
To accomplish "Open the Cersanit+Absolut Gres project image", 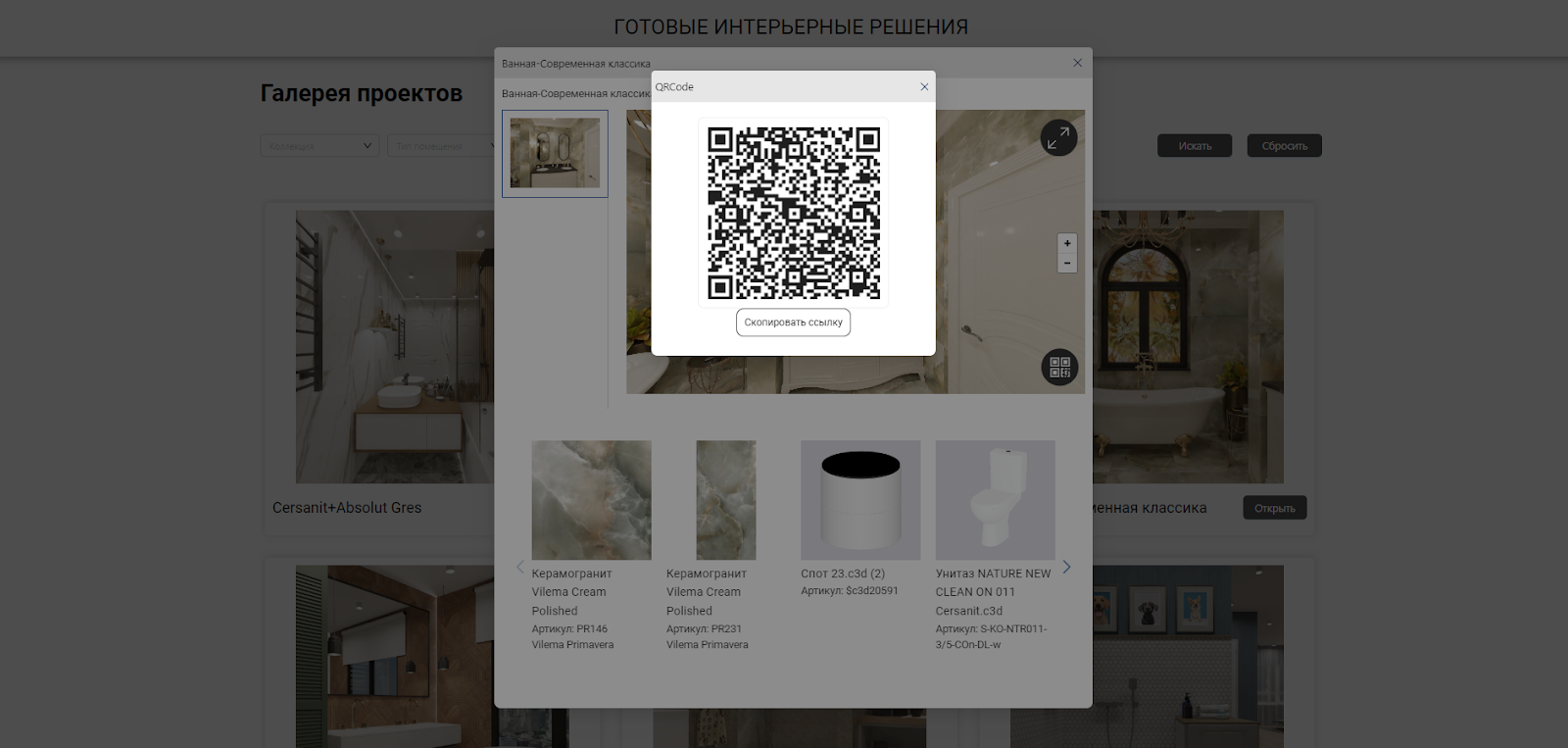I will pyautogui.click(x=395, y=346).
